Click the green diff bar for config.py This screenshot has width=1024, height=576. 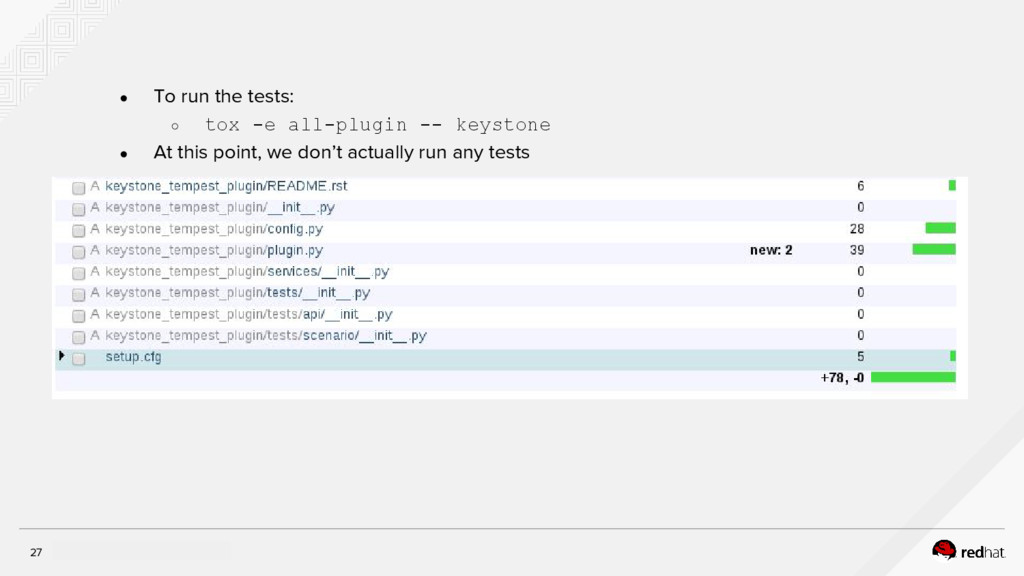tap(940, 229)
